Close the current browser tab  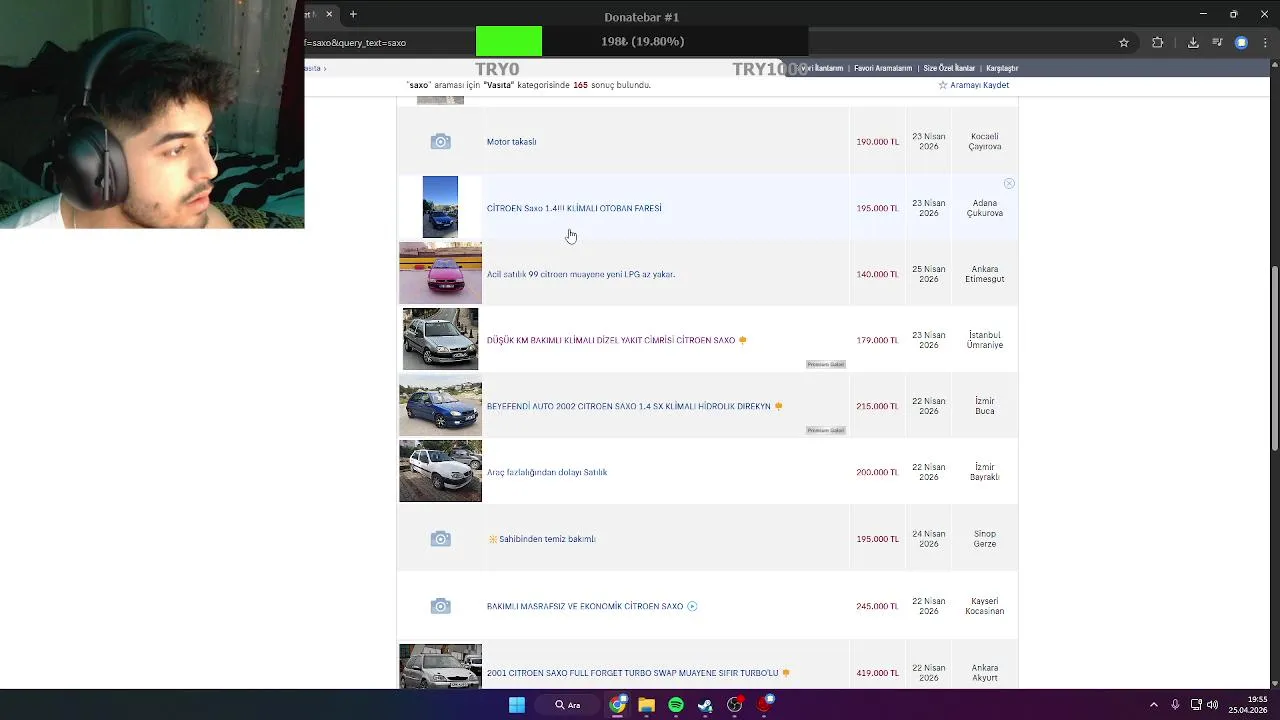tap(328, 14)
